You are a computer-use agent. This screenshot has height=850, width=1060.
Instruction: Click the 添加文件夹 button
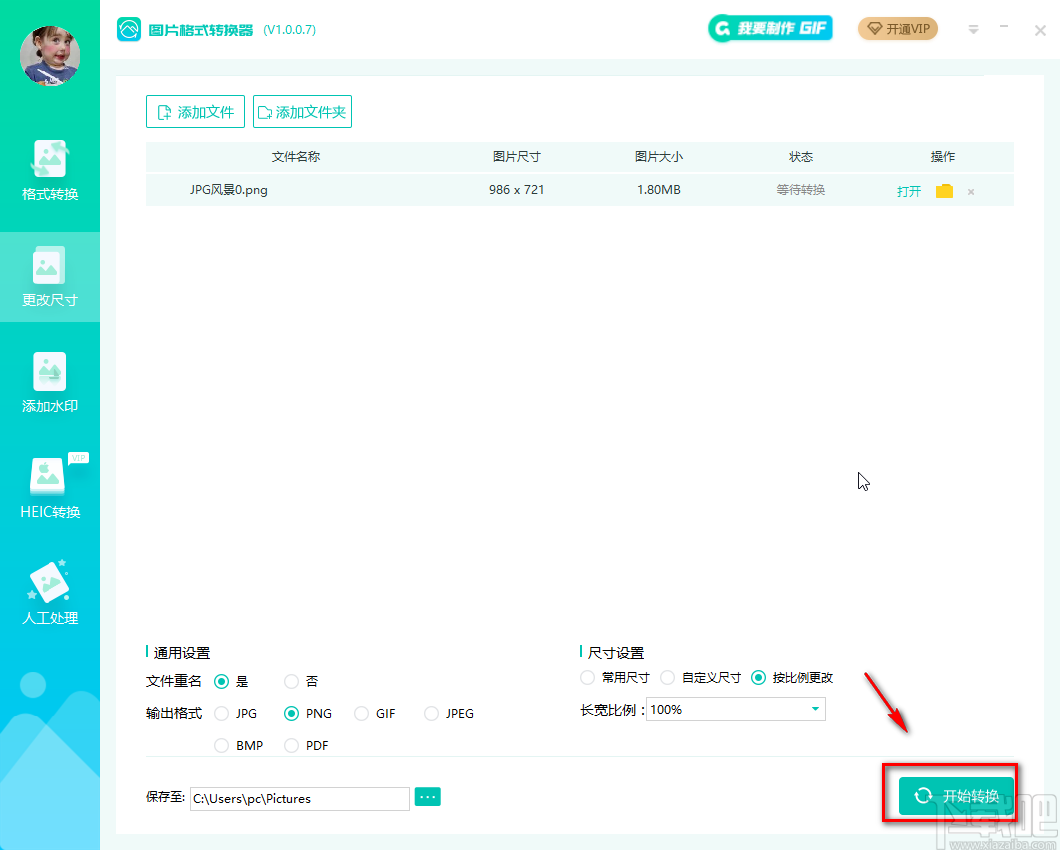[x=302, y=112]
